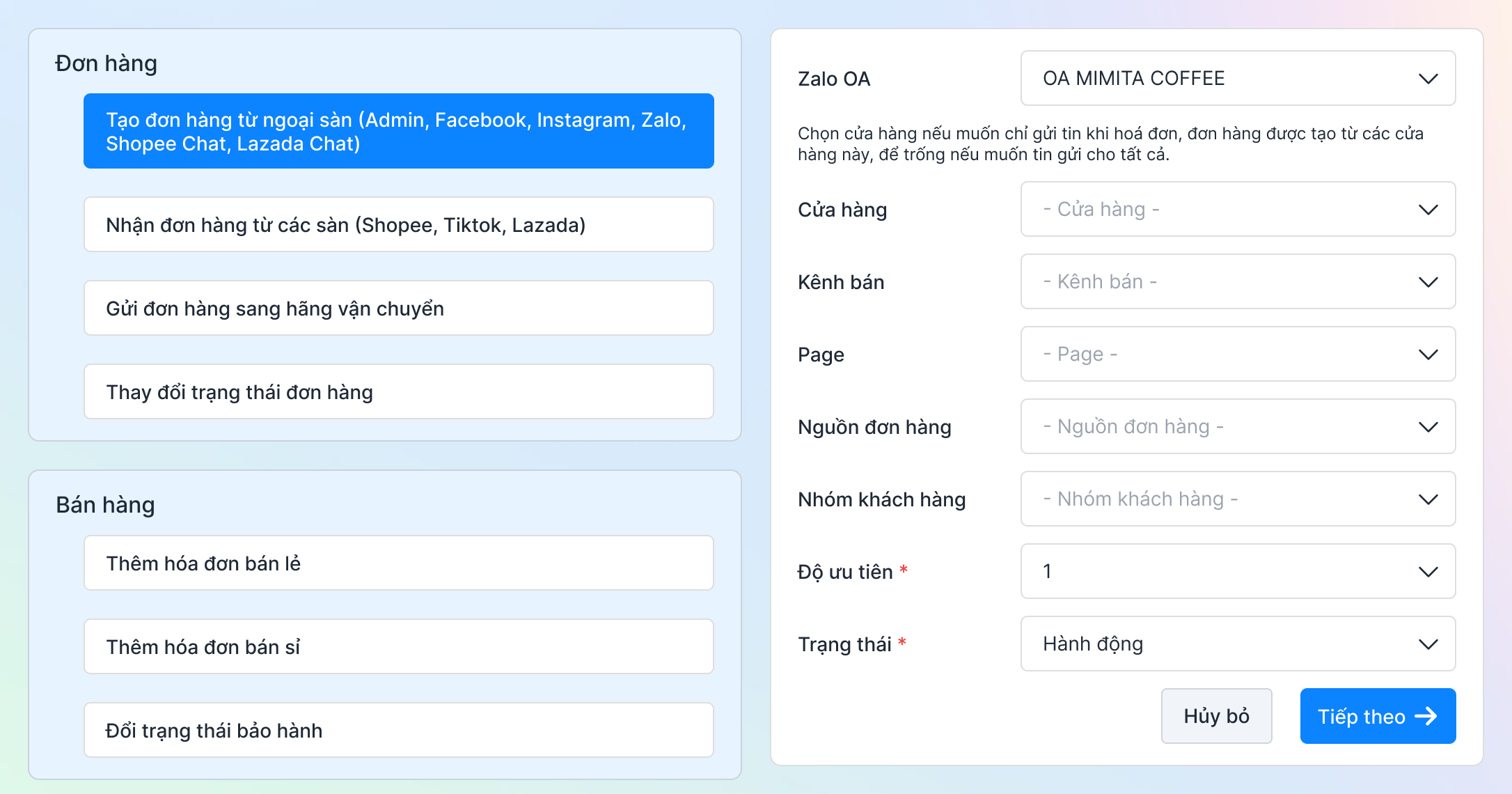Image resolution: width=1512 pixels, height=794 pixels.
Task: Select 'Đổi trạng thái bảo hành' item
Action: 398,731
